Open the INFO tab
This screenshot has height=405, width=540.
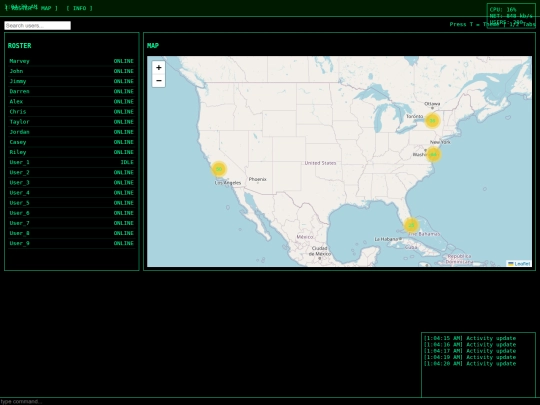tap(80, 8)
